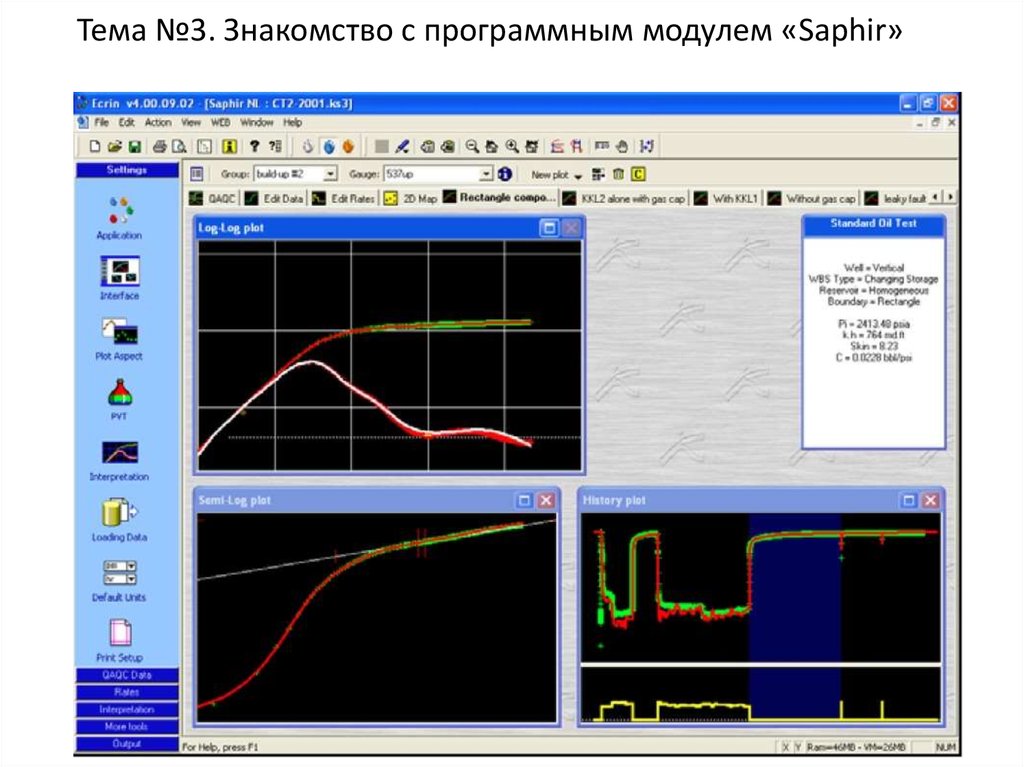The width and height of the screenshot is (1024, 767).
Task: Click the blue mouse icon in the toolbar
Action: pos(328,146)
